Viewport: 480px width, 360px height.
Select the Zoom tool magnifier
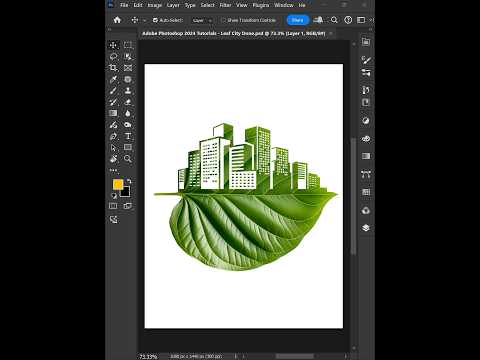tap(128, 159)
